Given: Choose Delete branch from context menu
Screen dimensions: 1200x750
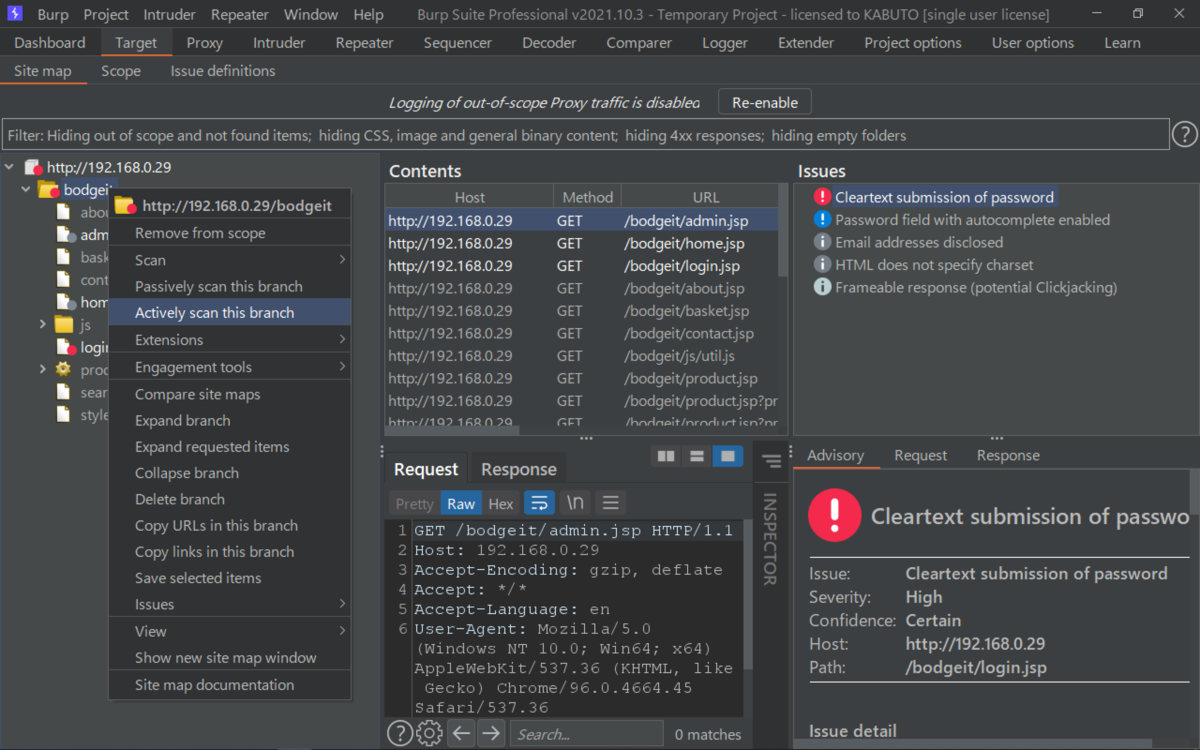Looking at the screenshot, I should click(230, 499).
